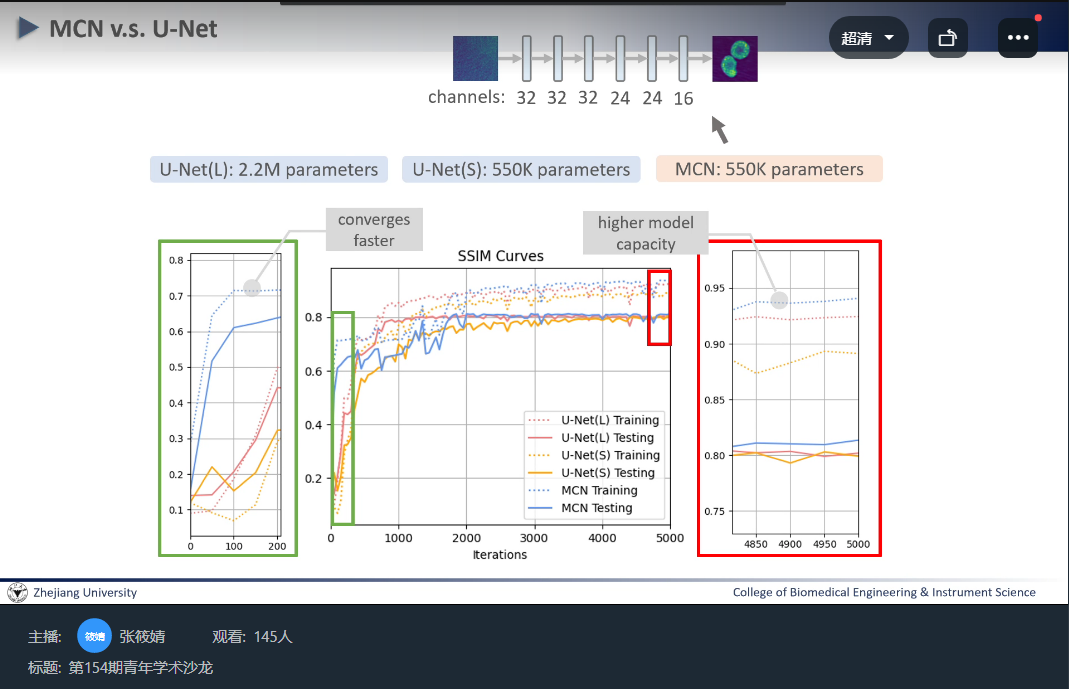
Task: Click the higher model capacity callout
Action: coord(645,233)
